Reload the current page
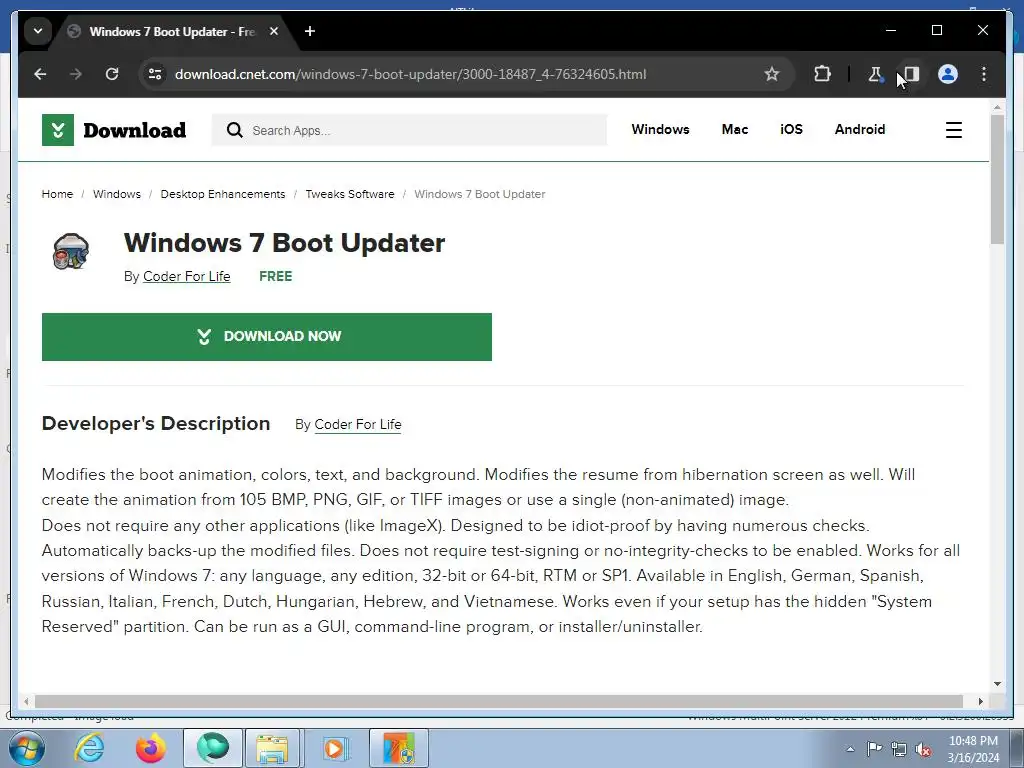This screenshot has width=1024, height=768. point(112,74)
